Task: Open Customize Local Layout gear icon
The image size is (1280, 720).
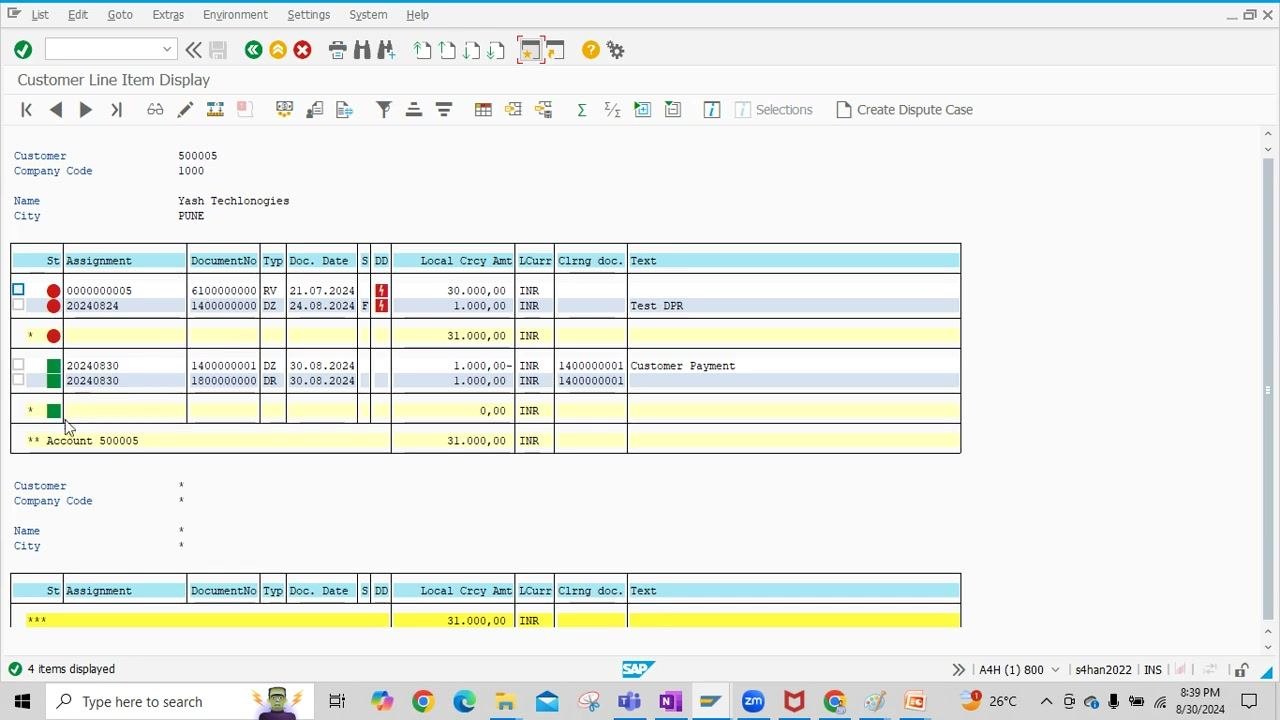Action: 616,50
